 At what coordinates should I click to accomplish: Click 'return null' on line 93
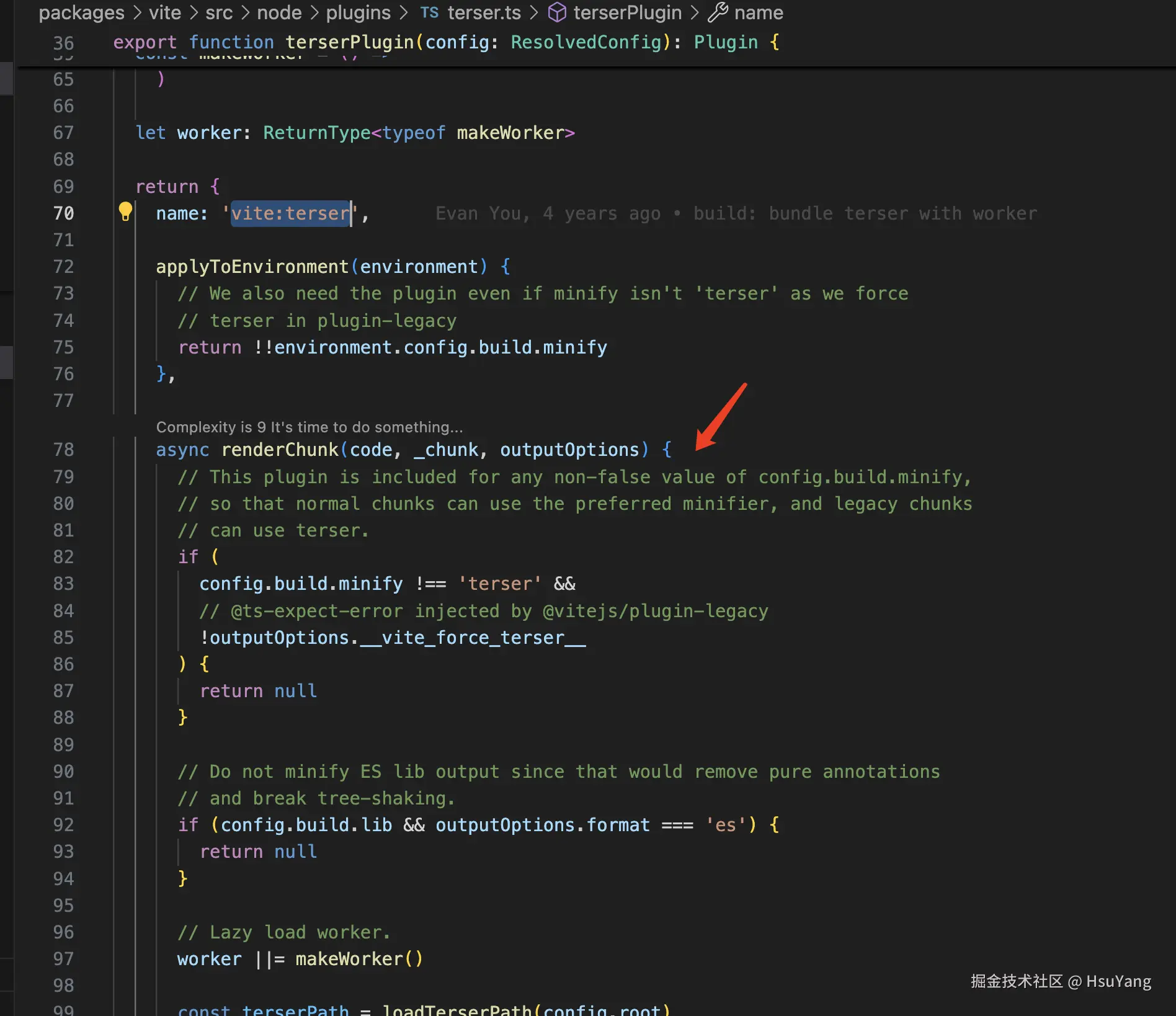(258, 852)
